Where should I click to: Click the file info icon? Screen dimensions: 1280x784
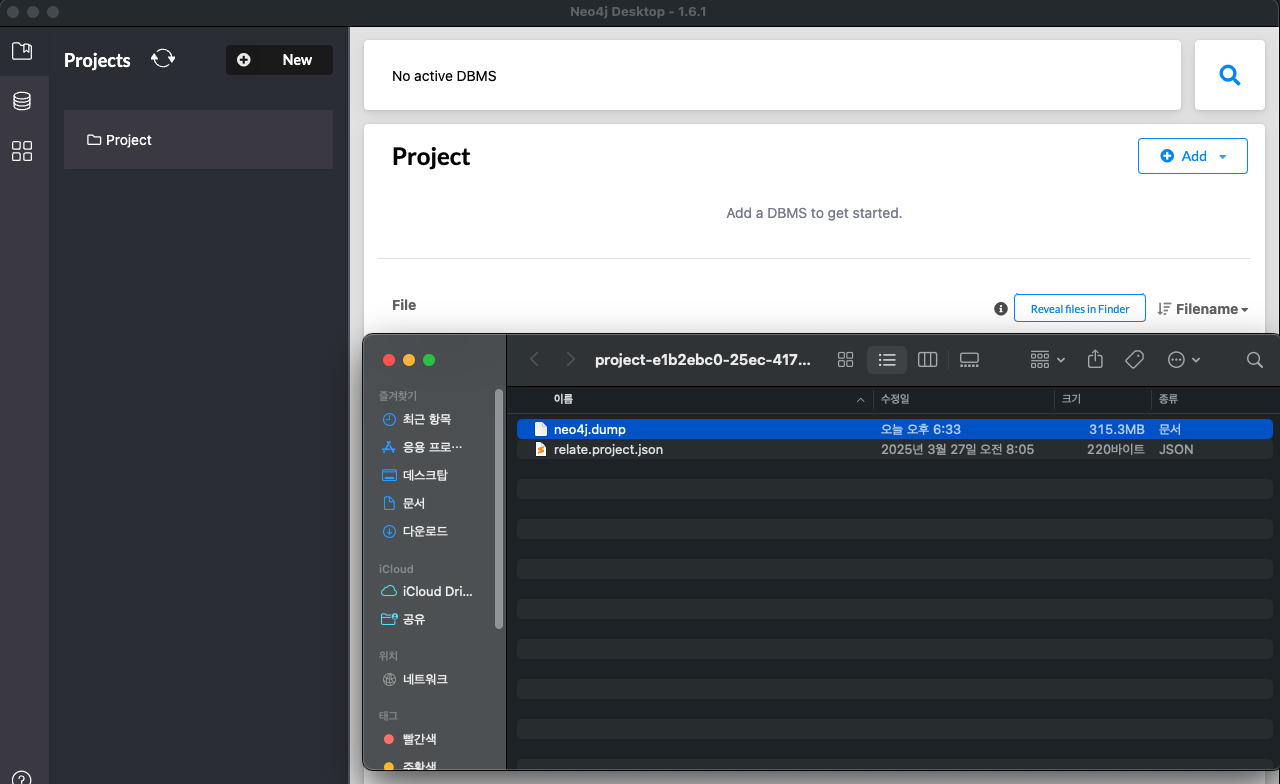[x=1001, y=309]
